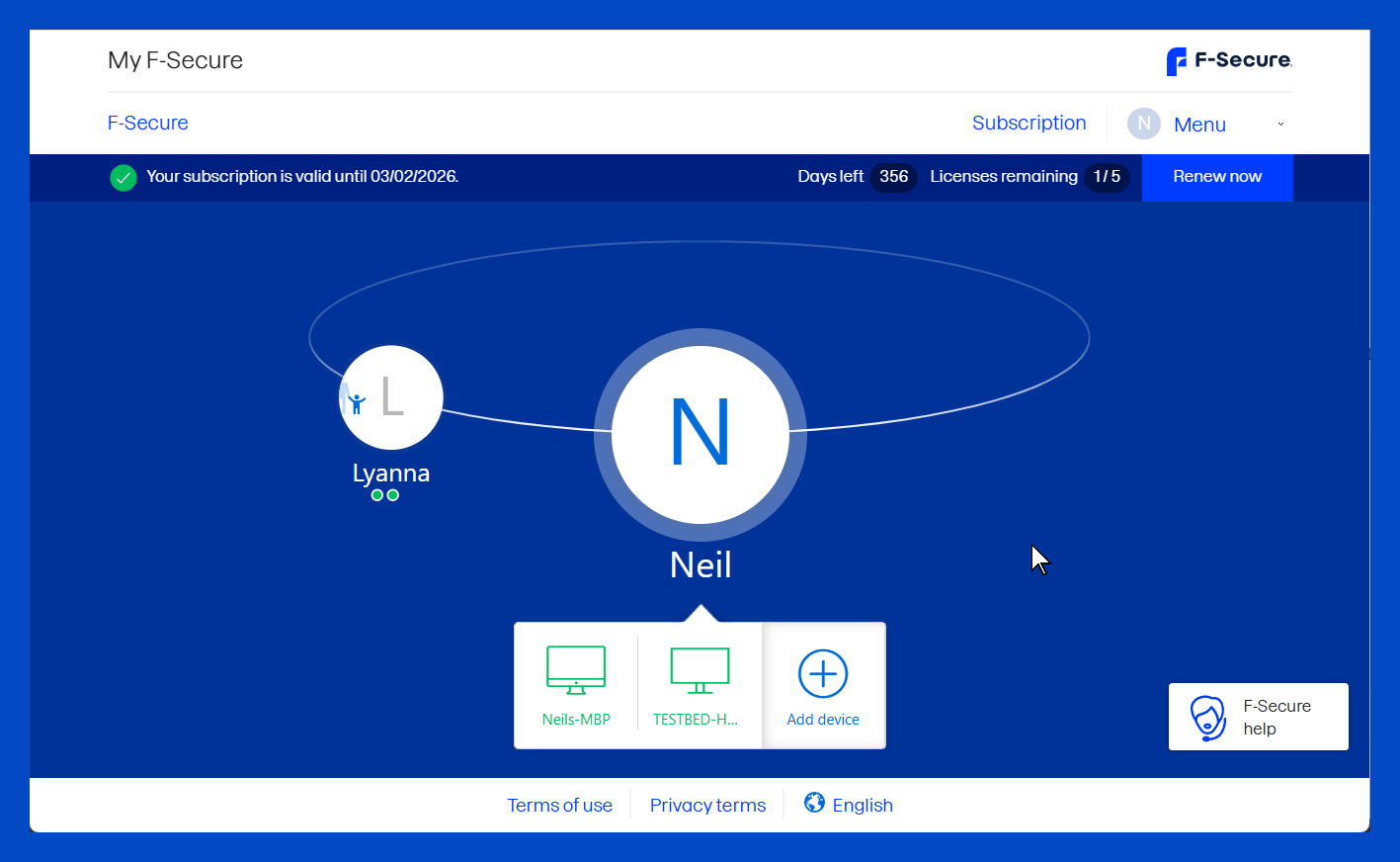The image size is (1400, 862).
Task: Click the Lyanna name label
Action: click(391, 474)
